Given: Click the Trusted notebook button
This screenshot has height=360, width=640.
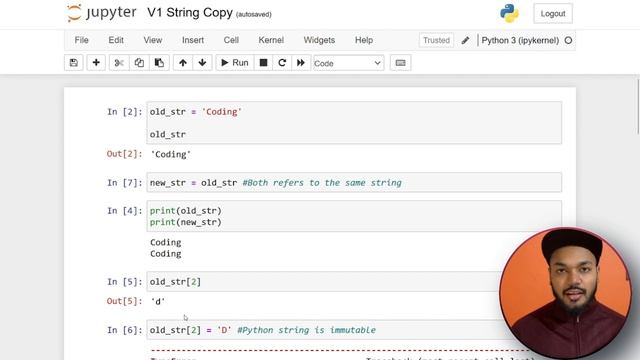Looking at the screenshot, I should pos(436,40).
